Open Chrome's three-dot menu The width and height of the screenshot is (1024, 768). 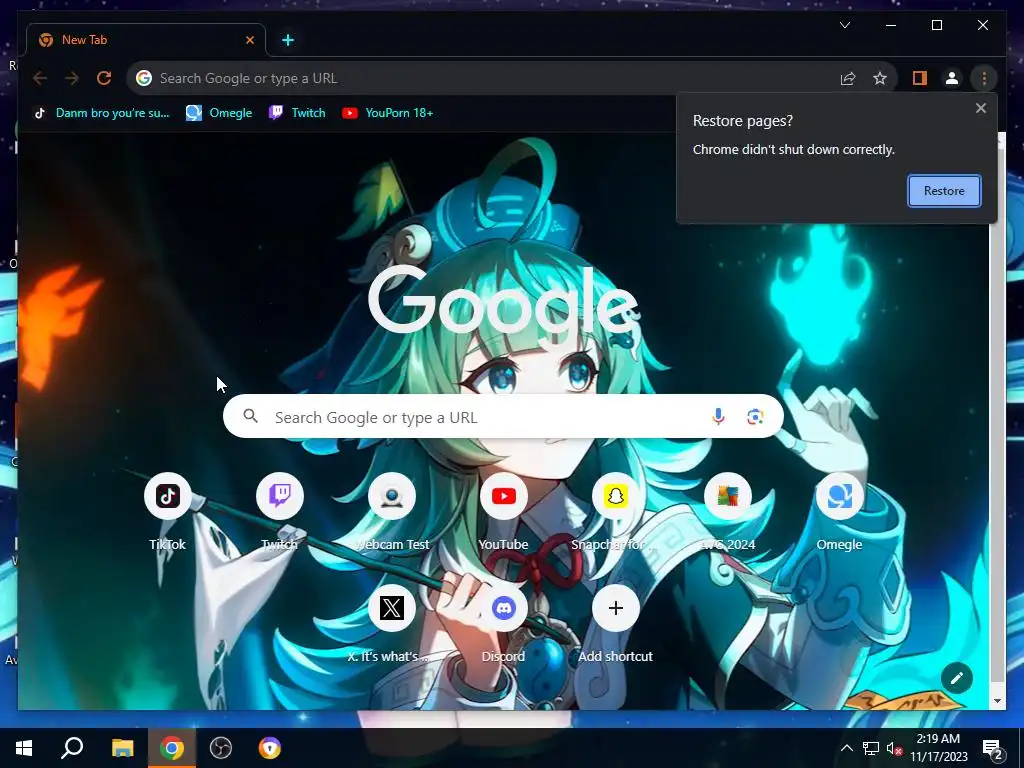click(984, 78)
